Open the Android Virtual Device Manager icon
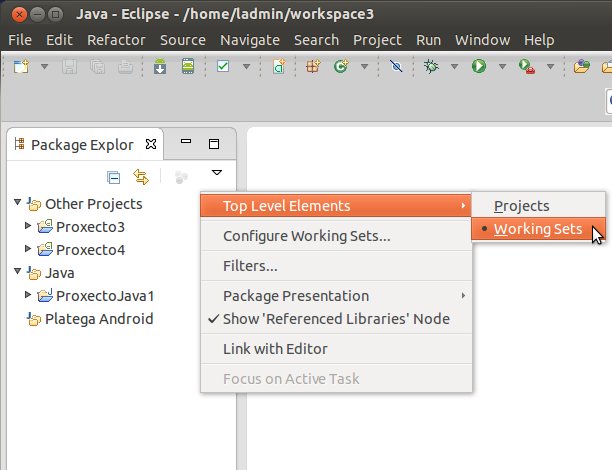The height and width of the screenshot is (470, 612). coord(188,66)
